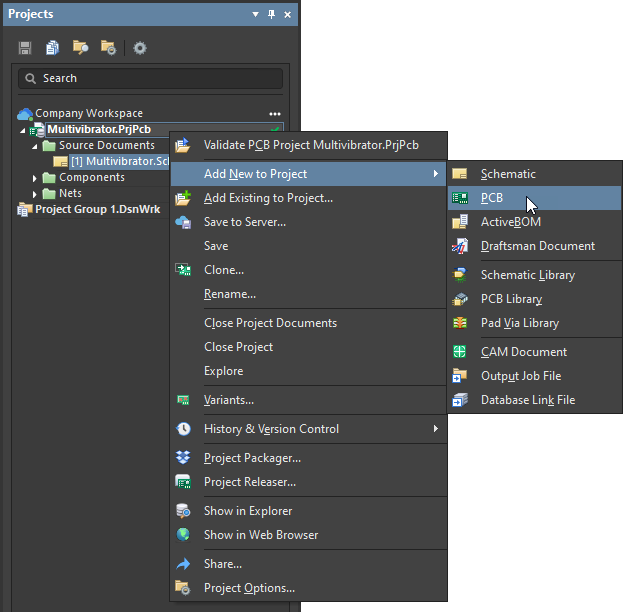This screenshot has height=612, width=623.
Task: Open the Projects panel dropdown arrow
Action: click(255, 15)
